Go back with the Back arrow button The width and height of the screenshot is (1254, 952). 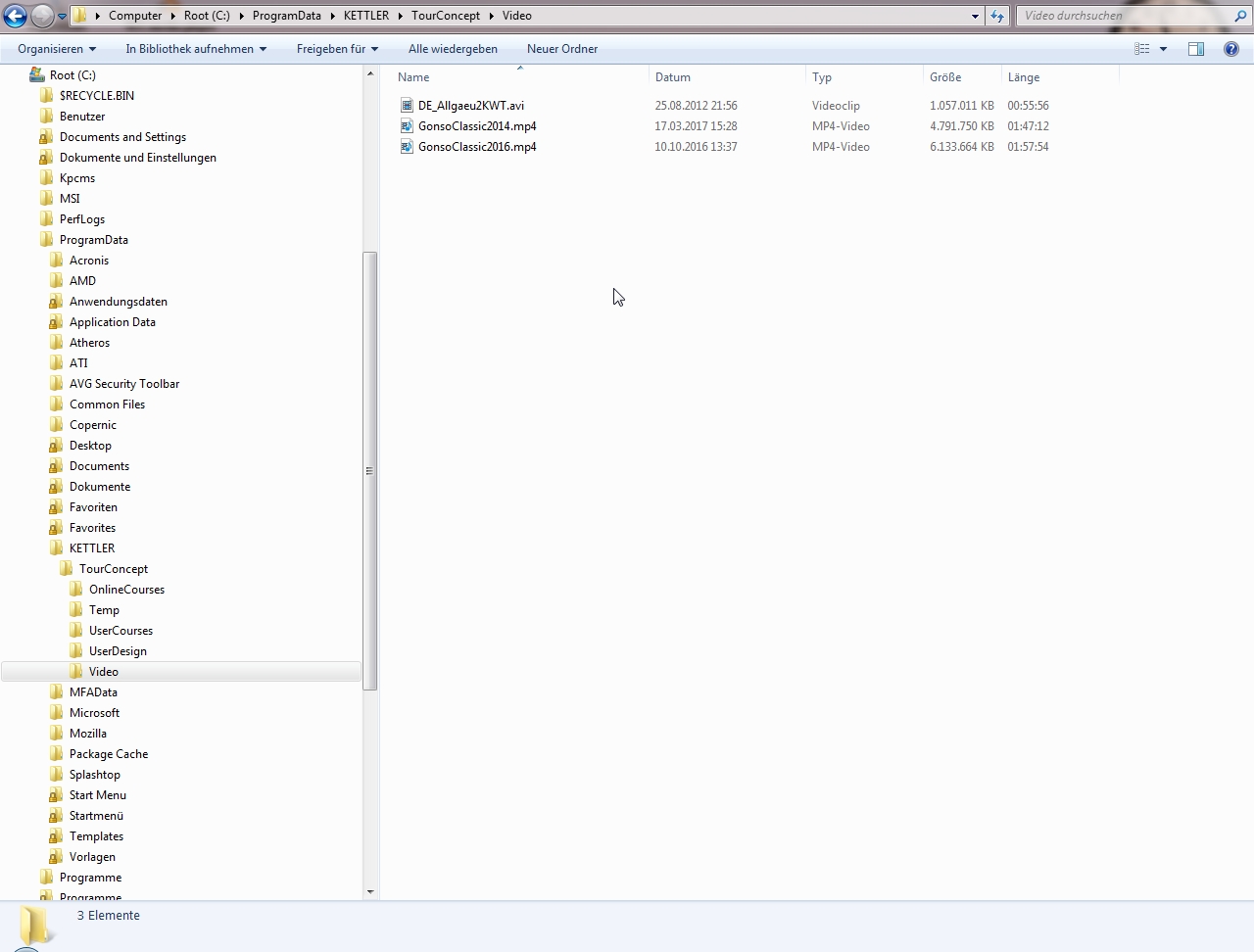(16, 16)
